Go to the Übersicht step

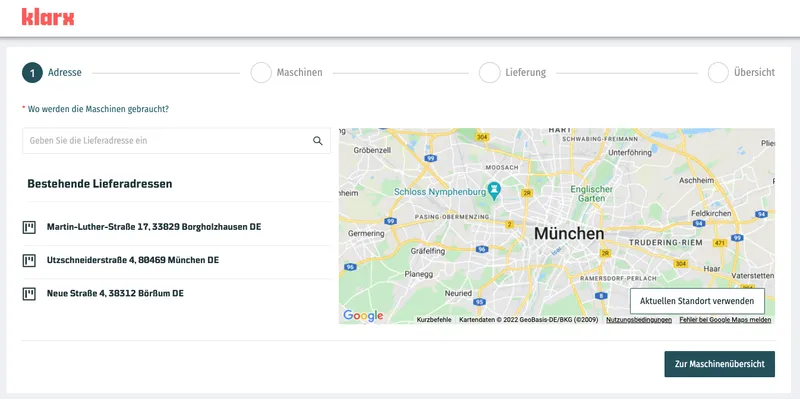coord(741,73)
